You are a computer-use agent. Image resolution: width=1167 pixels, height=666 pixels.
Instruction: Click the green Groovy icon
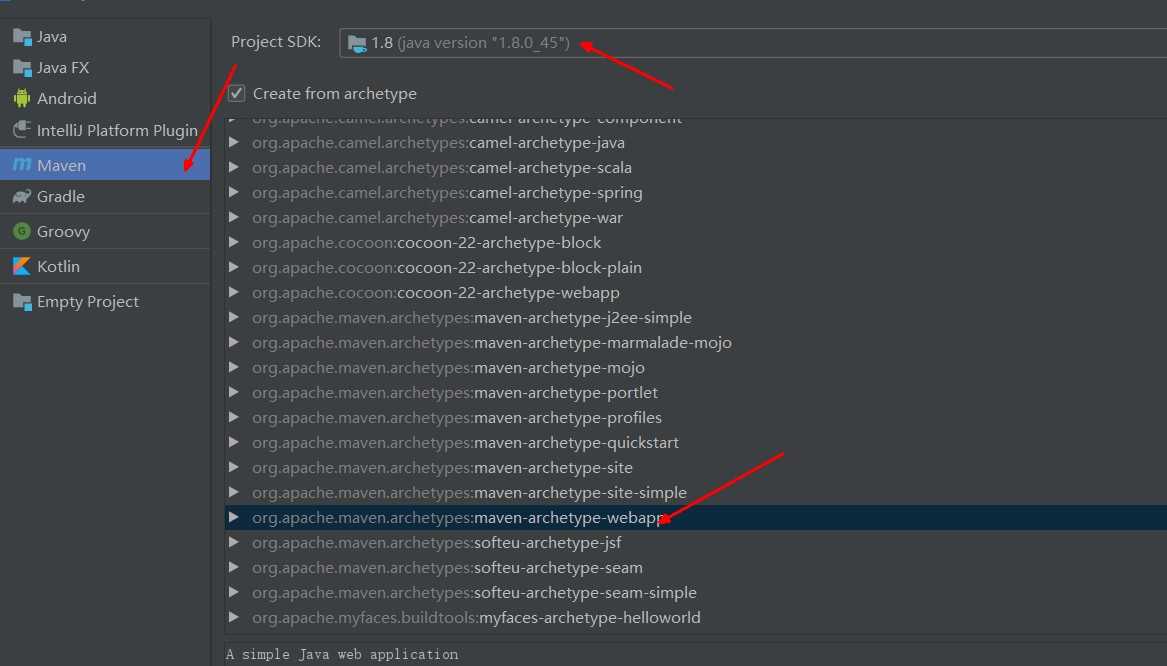point(22,231)
